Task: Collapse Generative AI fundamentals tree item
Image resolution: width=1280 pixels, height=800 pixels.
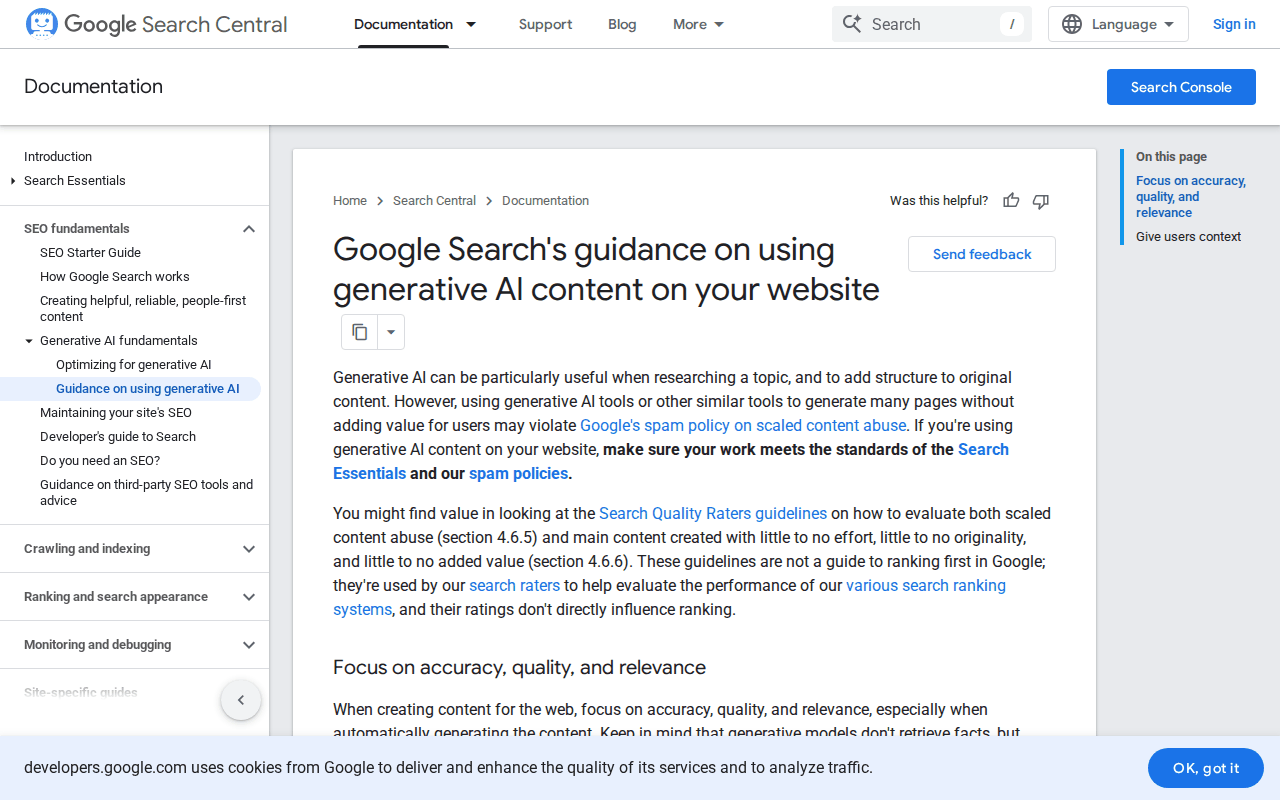Action: (x=29, y=341)
